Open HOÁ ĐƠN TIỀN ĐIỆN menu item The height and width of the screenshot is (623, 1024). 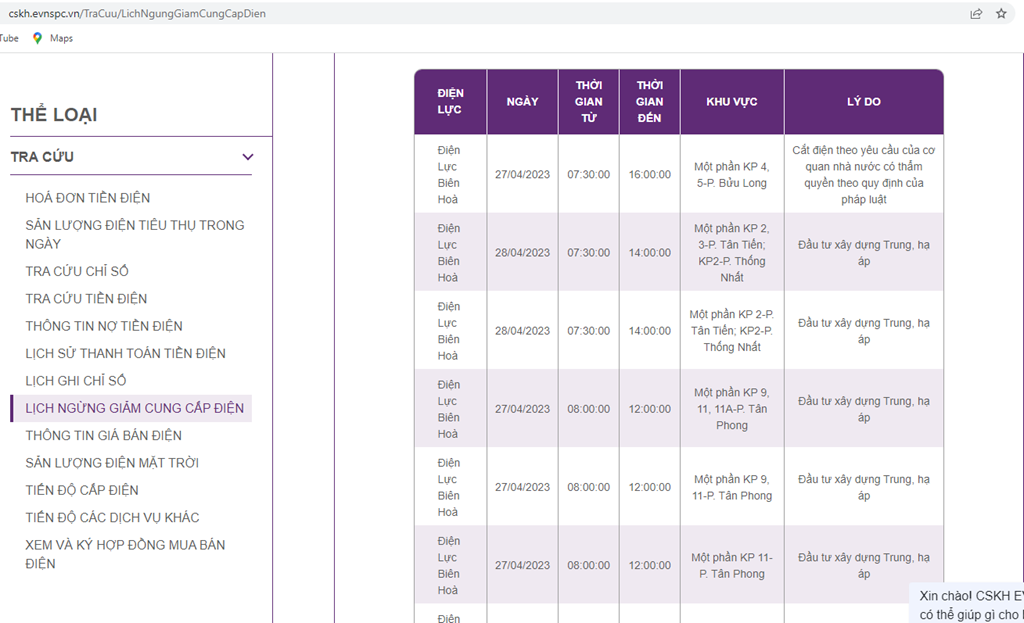pos(88,198)
